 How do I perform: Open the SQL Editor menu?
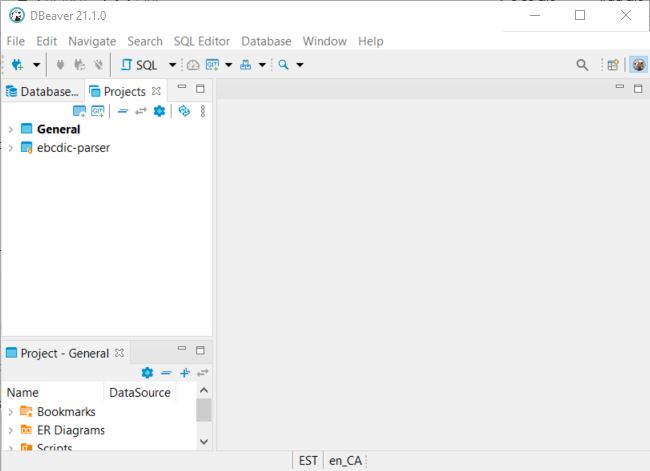point(202,41)
